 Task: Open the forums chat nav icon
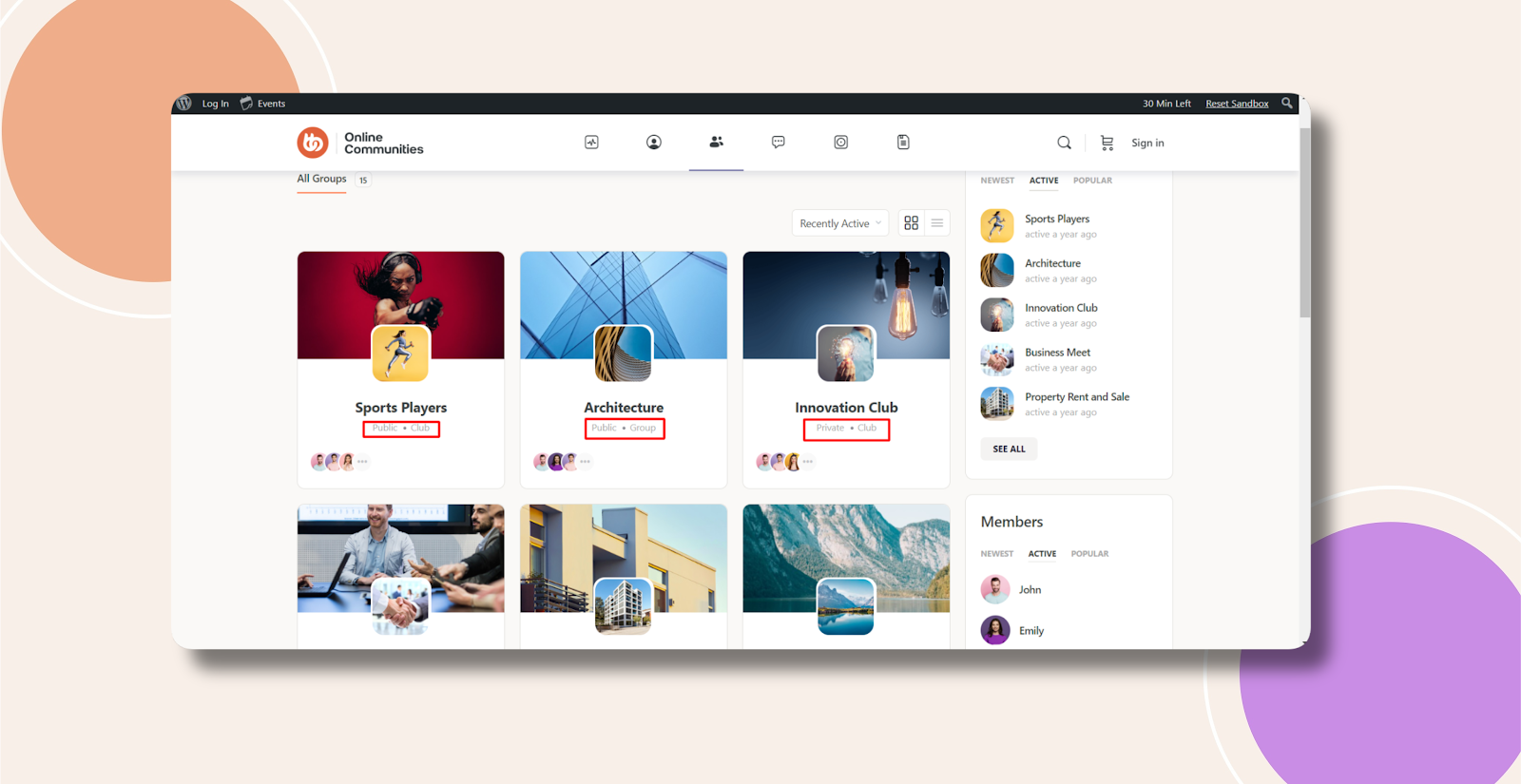tap(779, 143)
